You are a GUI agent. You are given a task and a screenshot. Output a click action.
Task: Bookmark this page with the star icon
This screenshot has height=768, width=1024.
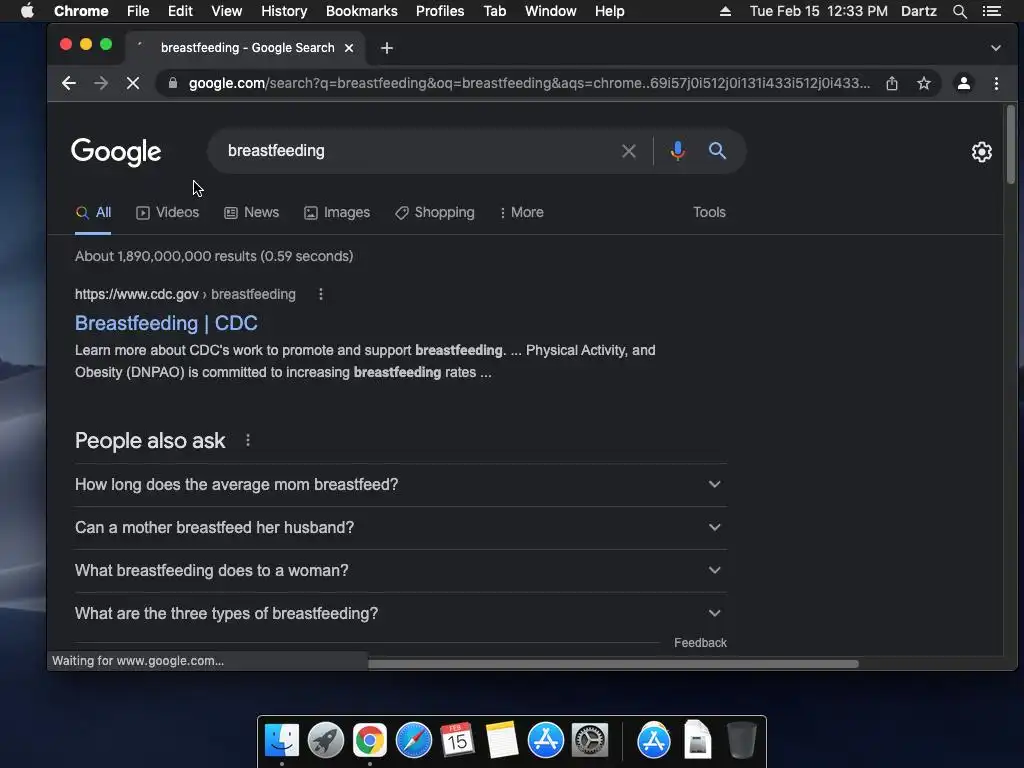click(923, 83)
